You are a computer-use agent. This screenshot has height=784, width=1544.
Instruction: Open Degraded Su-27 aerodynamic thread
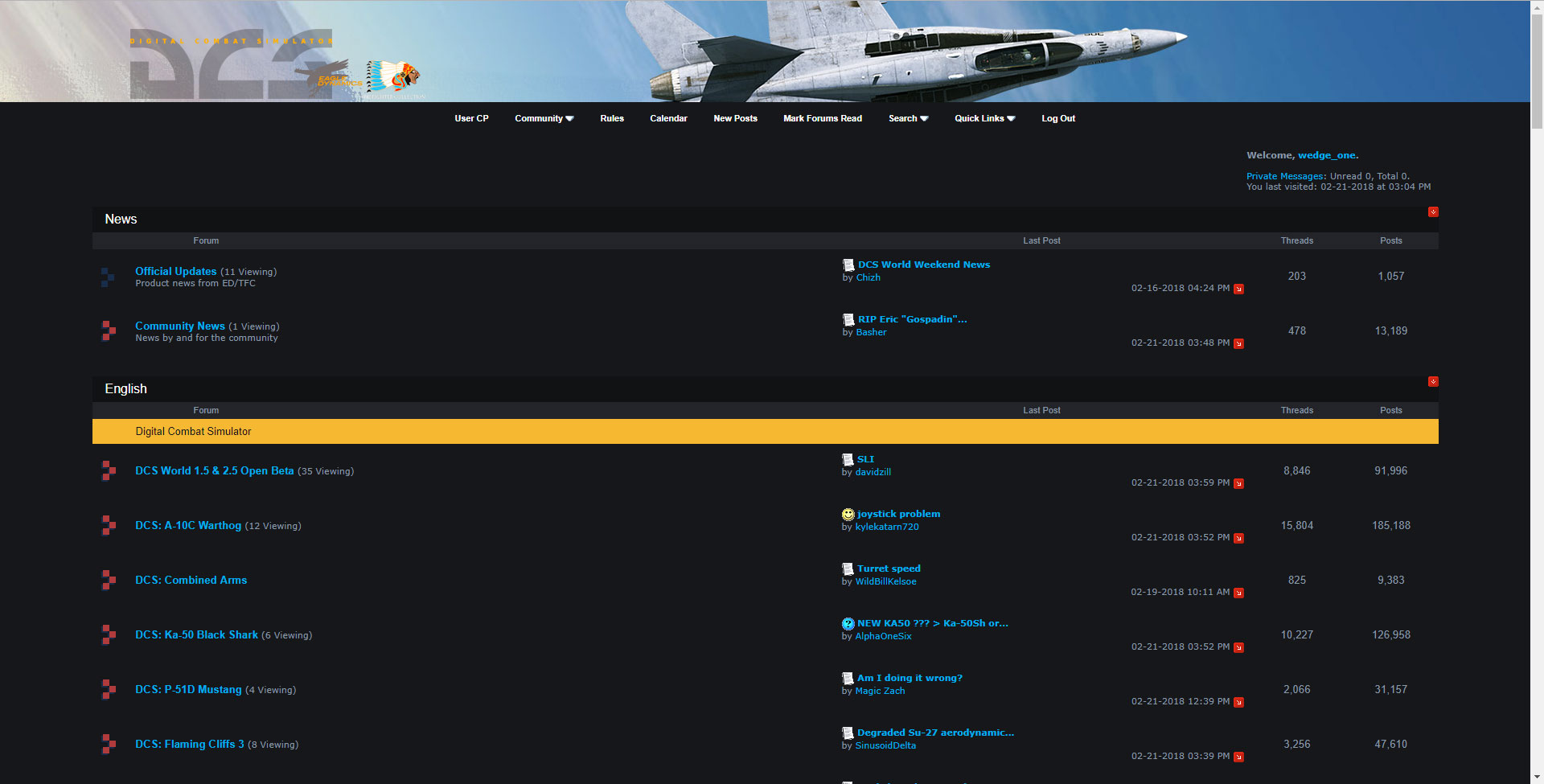935,733
